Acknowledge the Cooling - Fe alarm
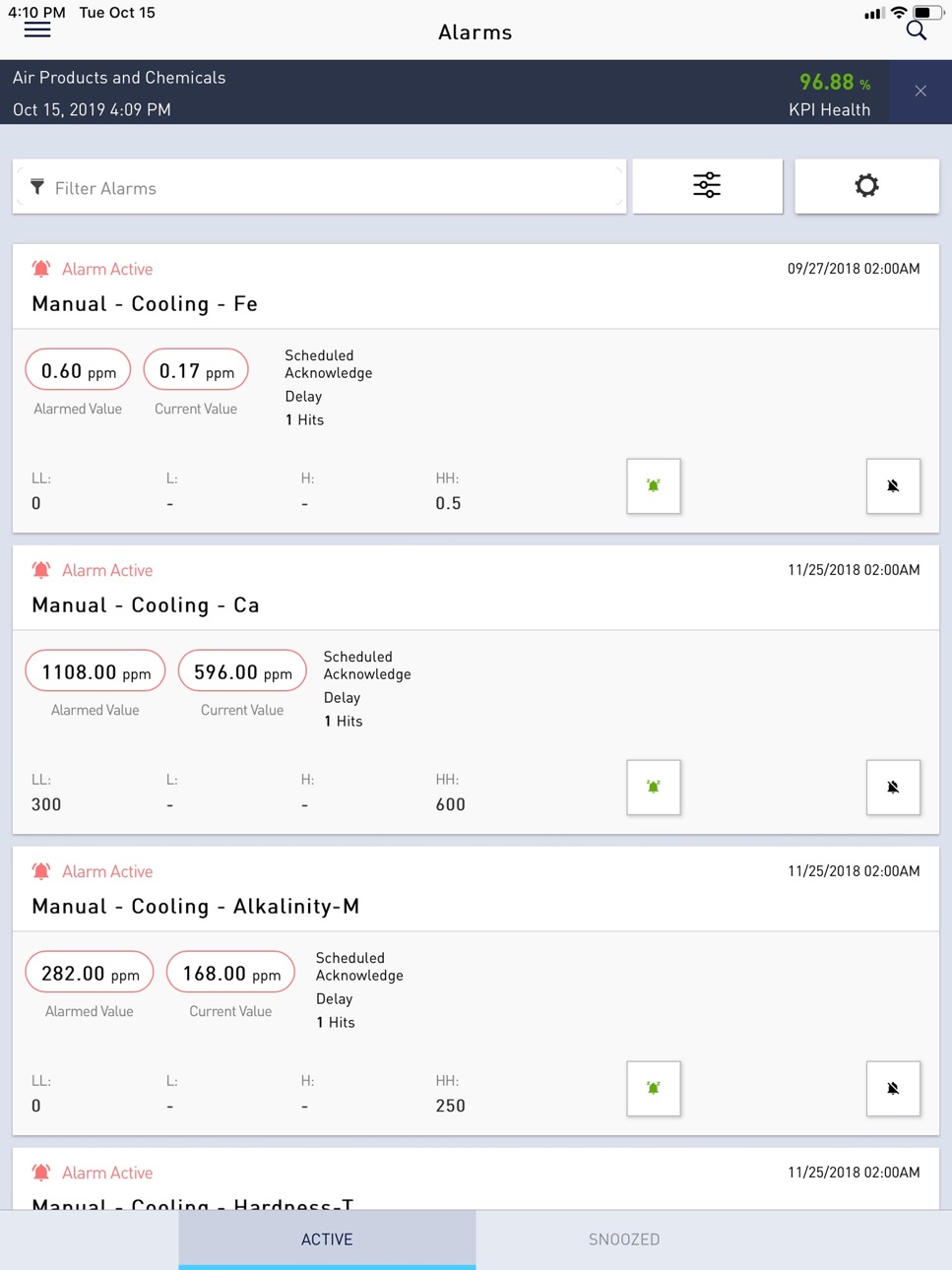The image size is (952, 1270). point(654,485)
